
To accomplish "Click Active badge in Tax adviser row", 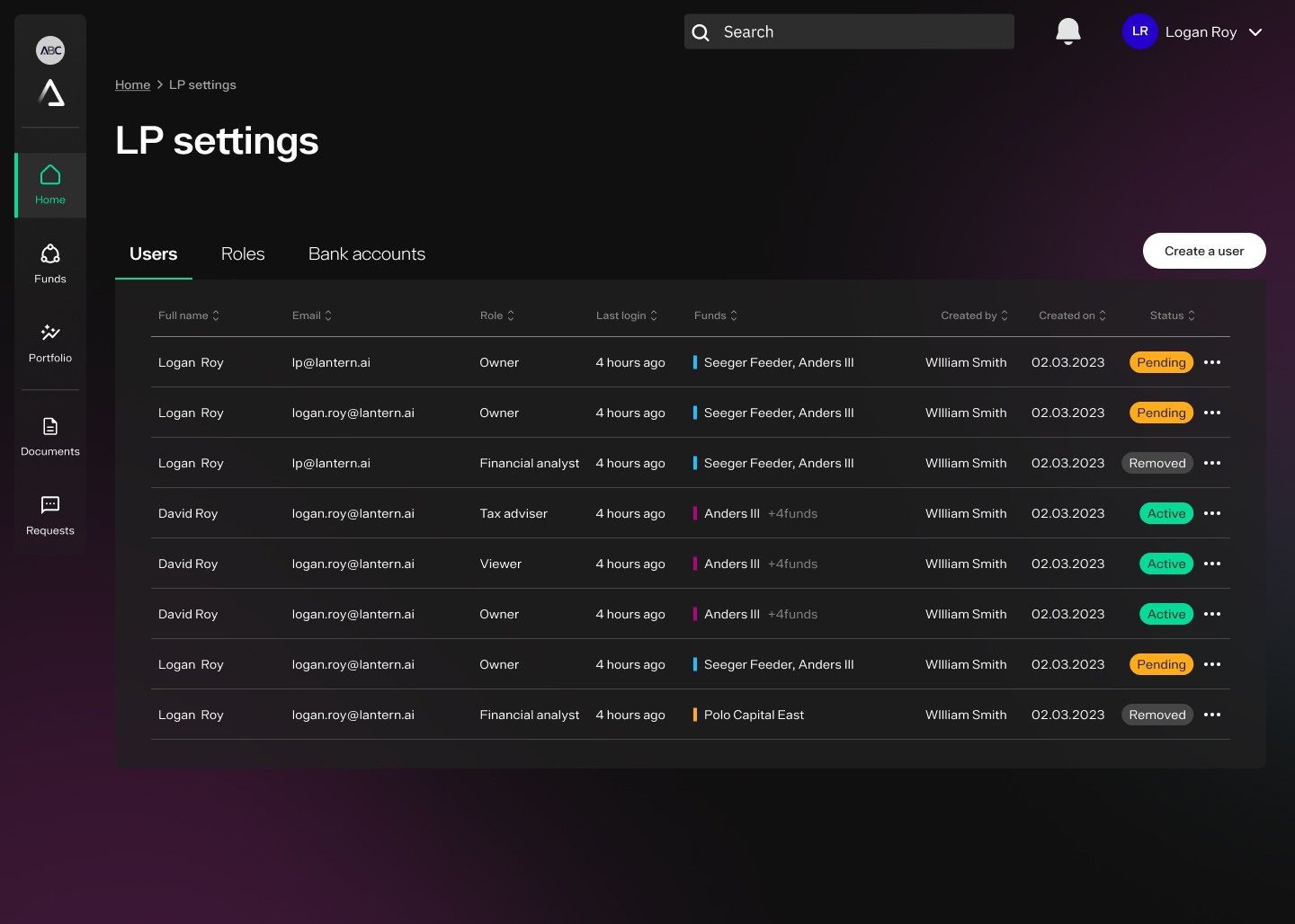I will [1166, 513].
